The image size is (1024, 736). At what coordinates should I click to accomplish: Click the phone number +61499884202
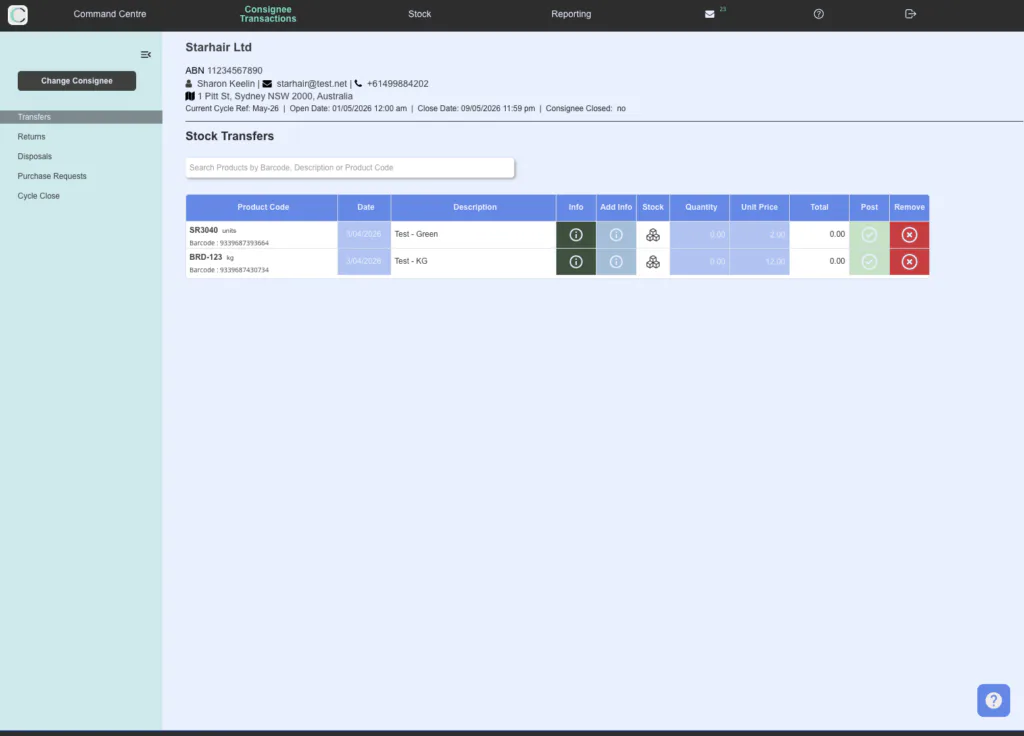(397, 84)
